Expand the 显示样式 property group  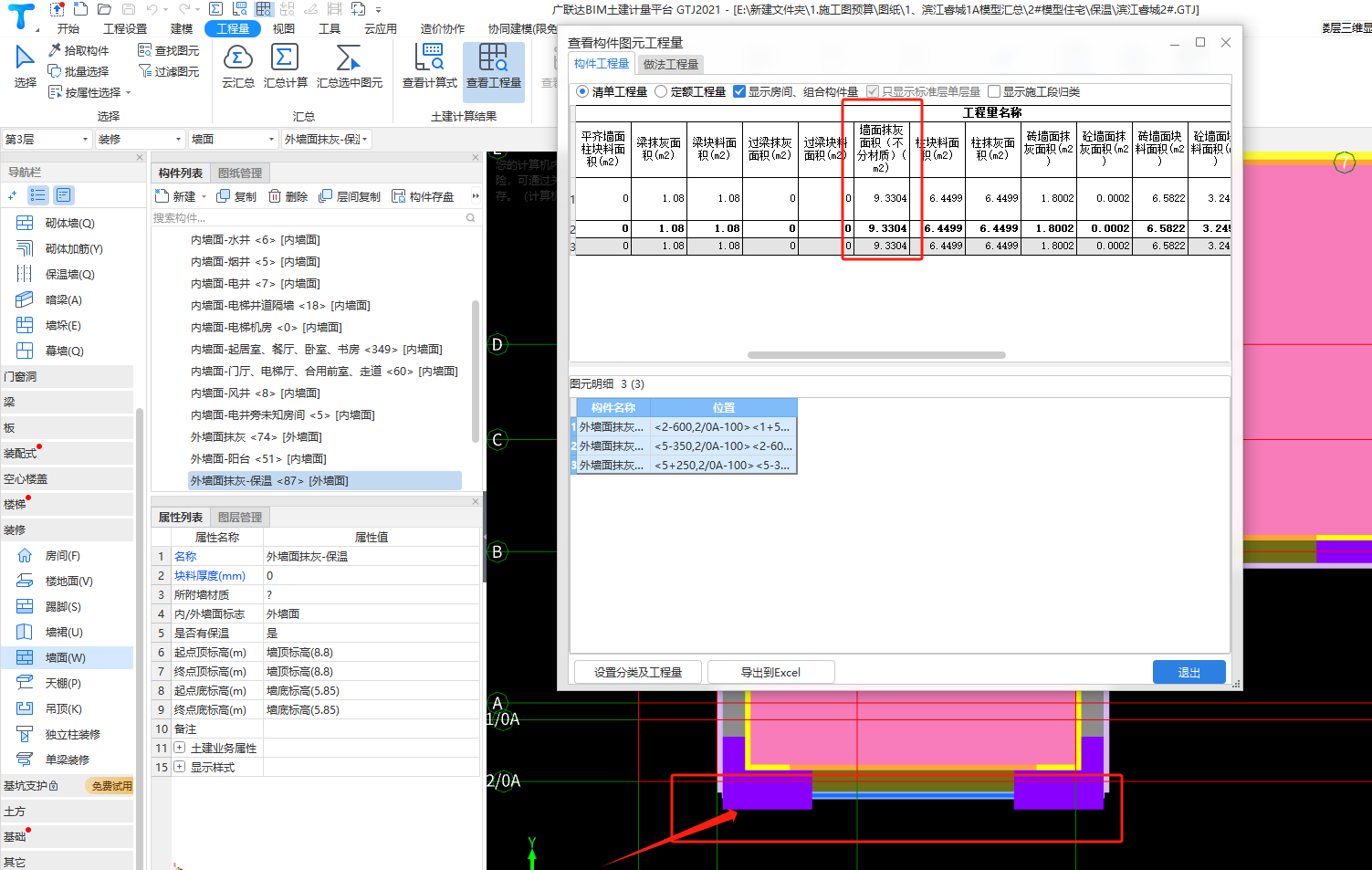179,767
